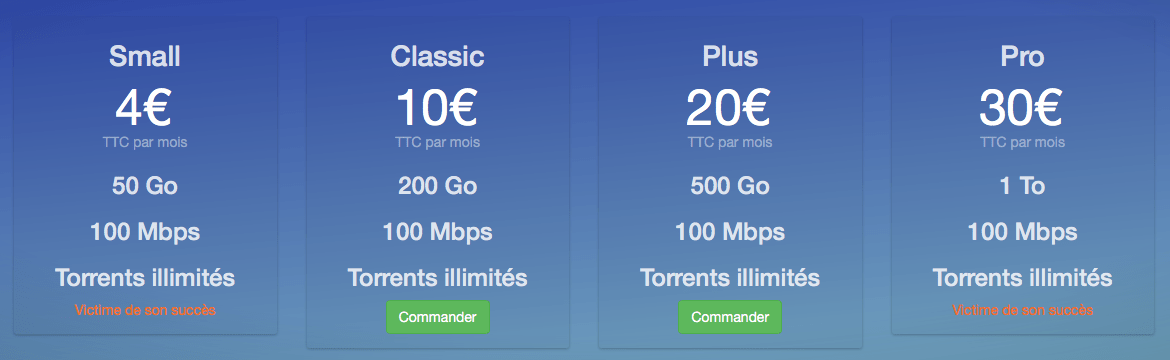Image resolution: width=1170 pixels, height=360 pixels.
Task: Select the Small plan title
Action: 145,56
